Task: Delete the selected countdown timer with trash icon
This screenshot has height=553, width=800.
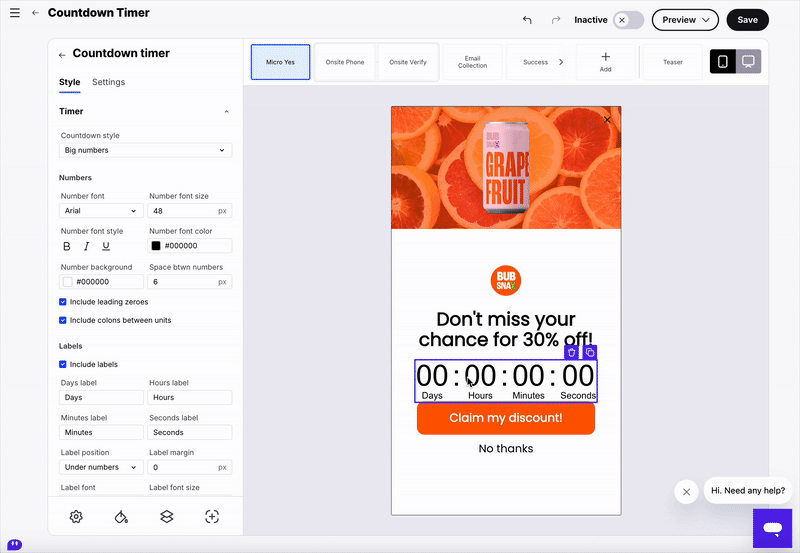Action: click(x=571, y=352)
